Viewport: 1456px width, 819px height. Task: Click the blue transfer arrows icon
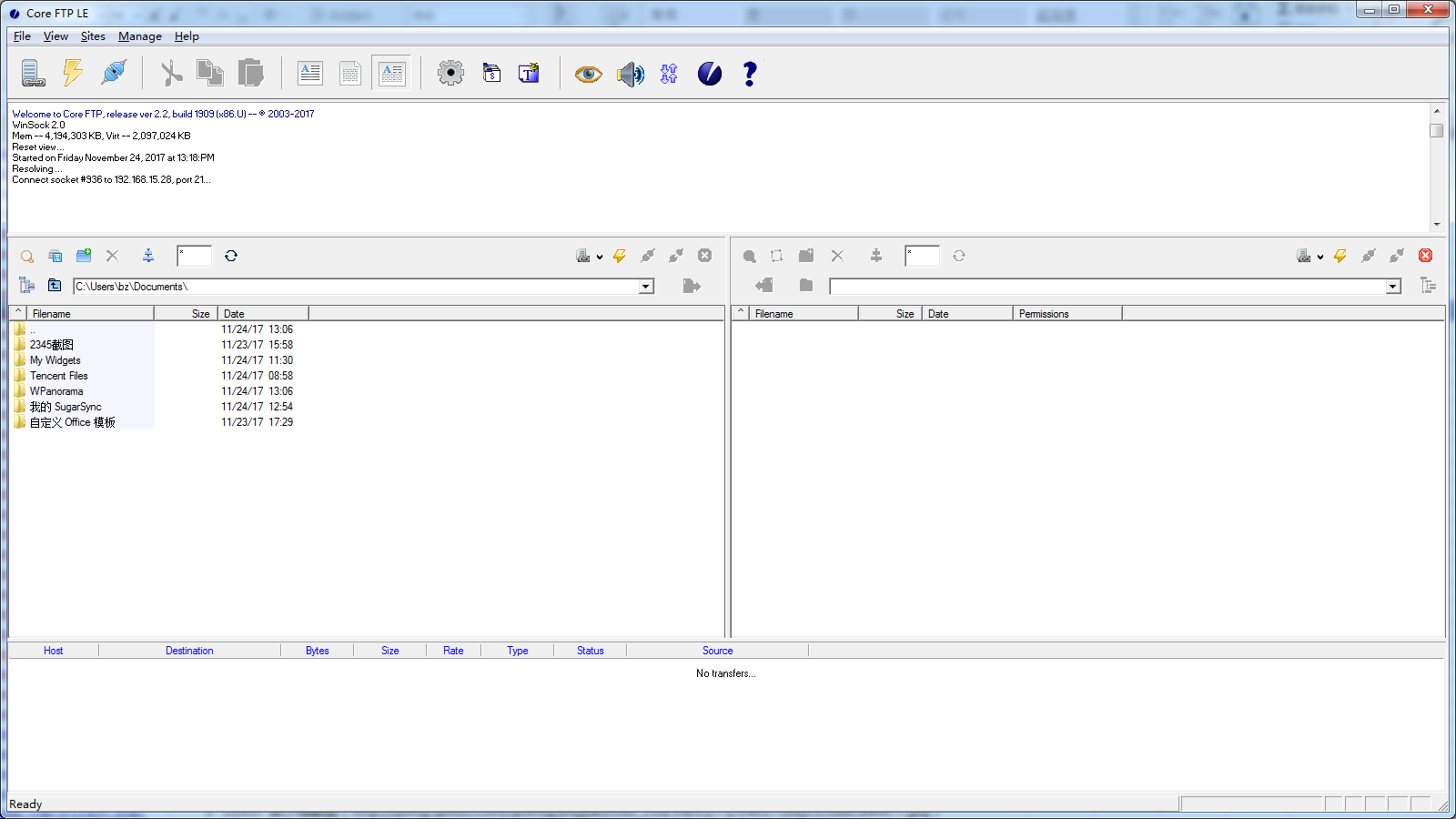(x=669, y=74)
